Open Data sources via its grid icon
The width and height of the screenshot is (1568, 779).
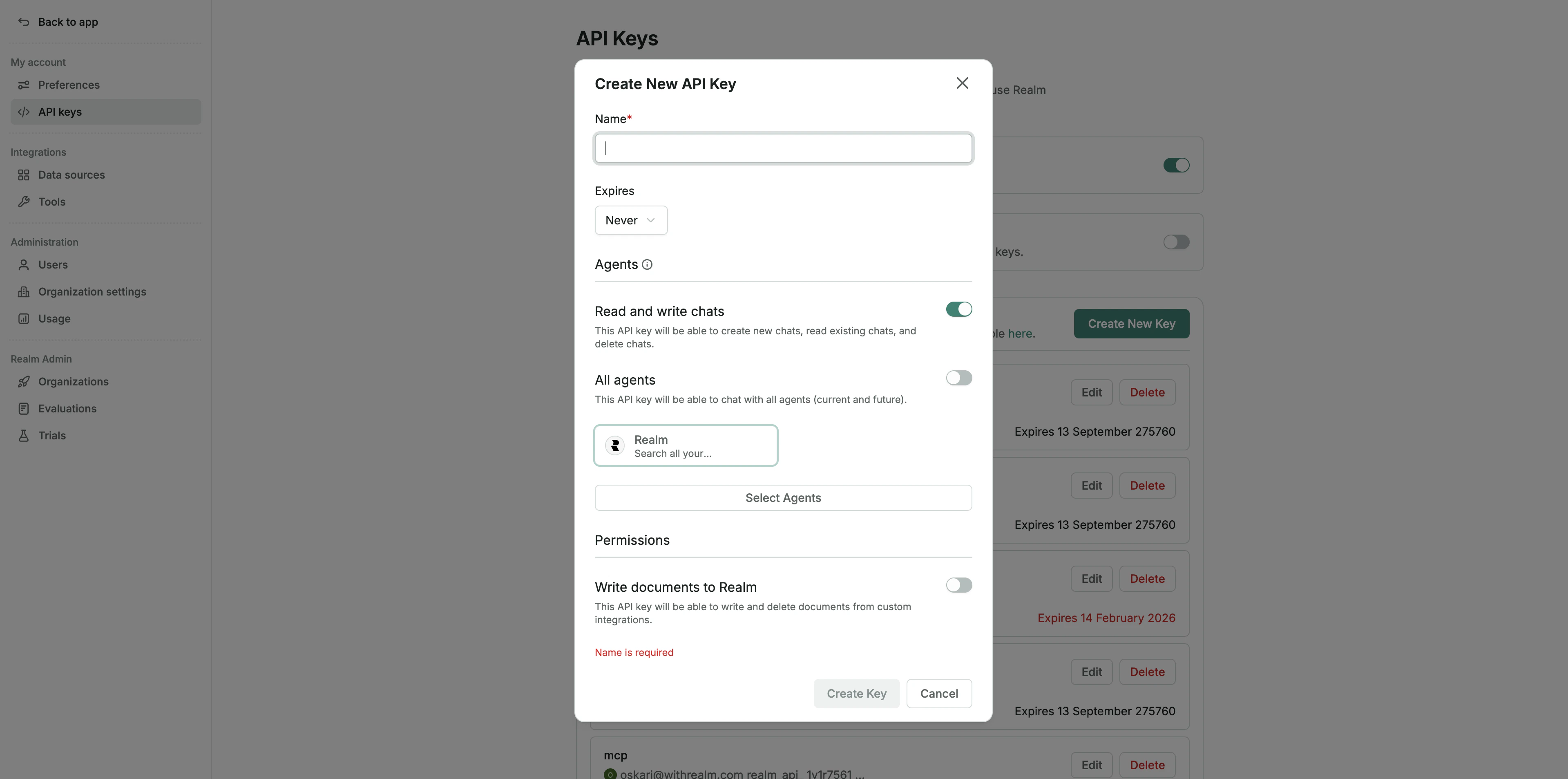24,175
